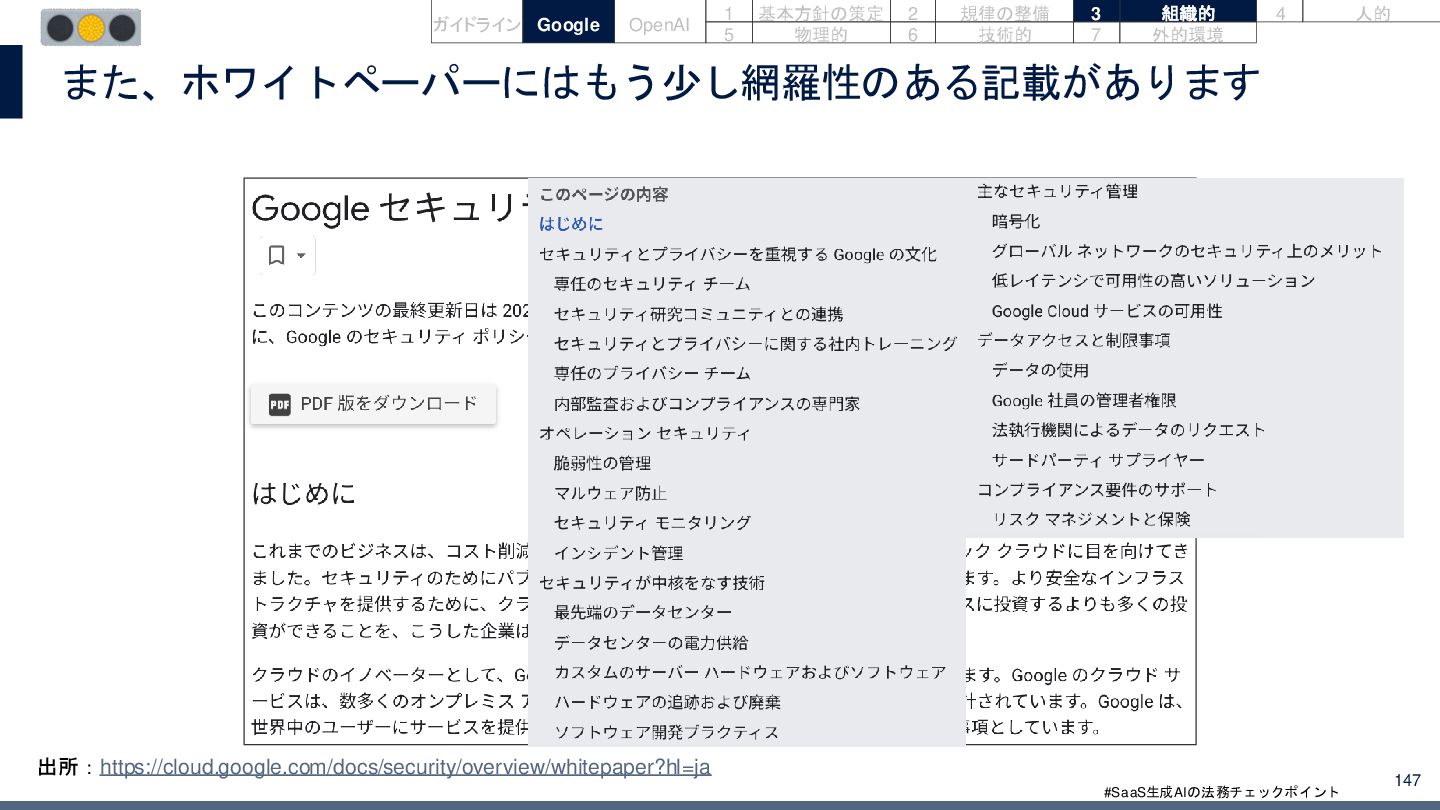1440x810 pixels.
Task: Select the 技術的 section in header
Action: tap(1004, 34)
